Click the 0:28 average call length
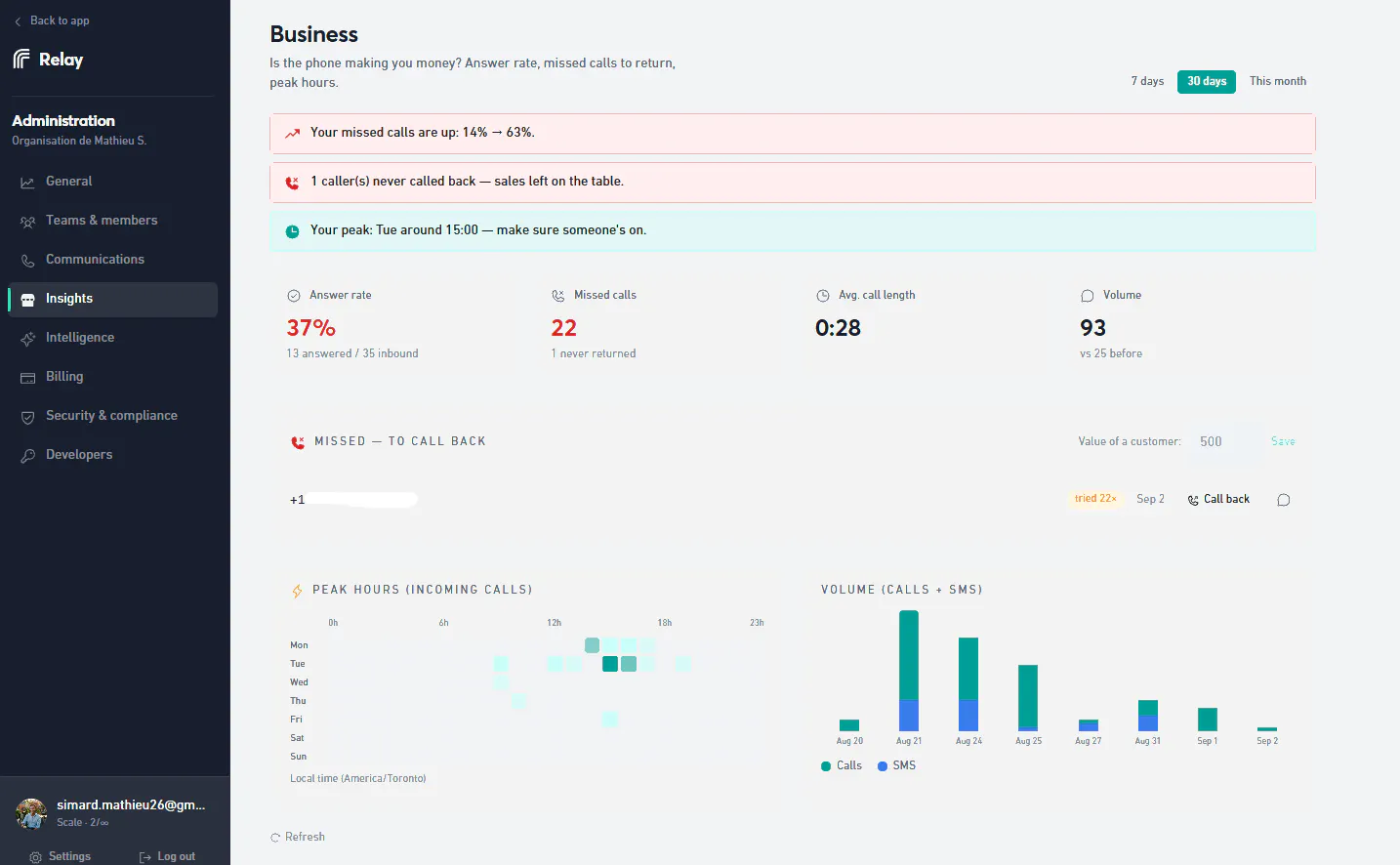The width and height of the screenshot is (1400, 865). [x=839, y=328]
